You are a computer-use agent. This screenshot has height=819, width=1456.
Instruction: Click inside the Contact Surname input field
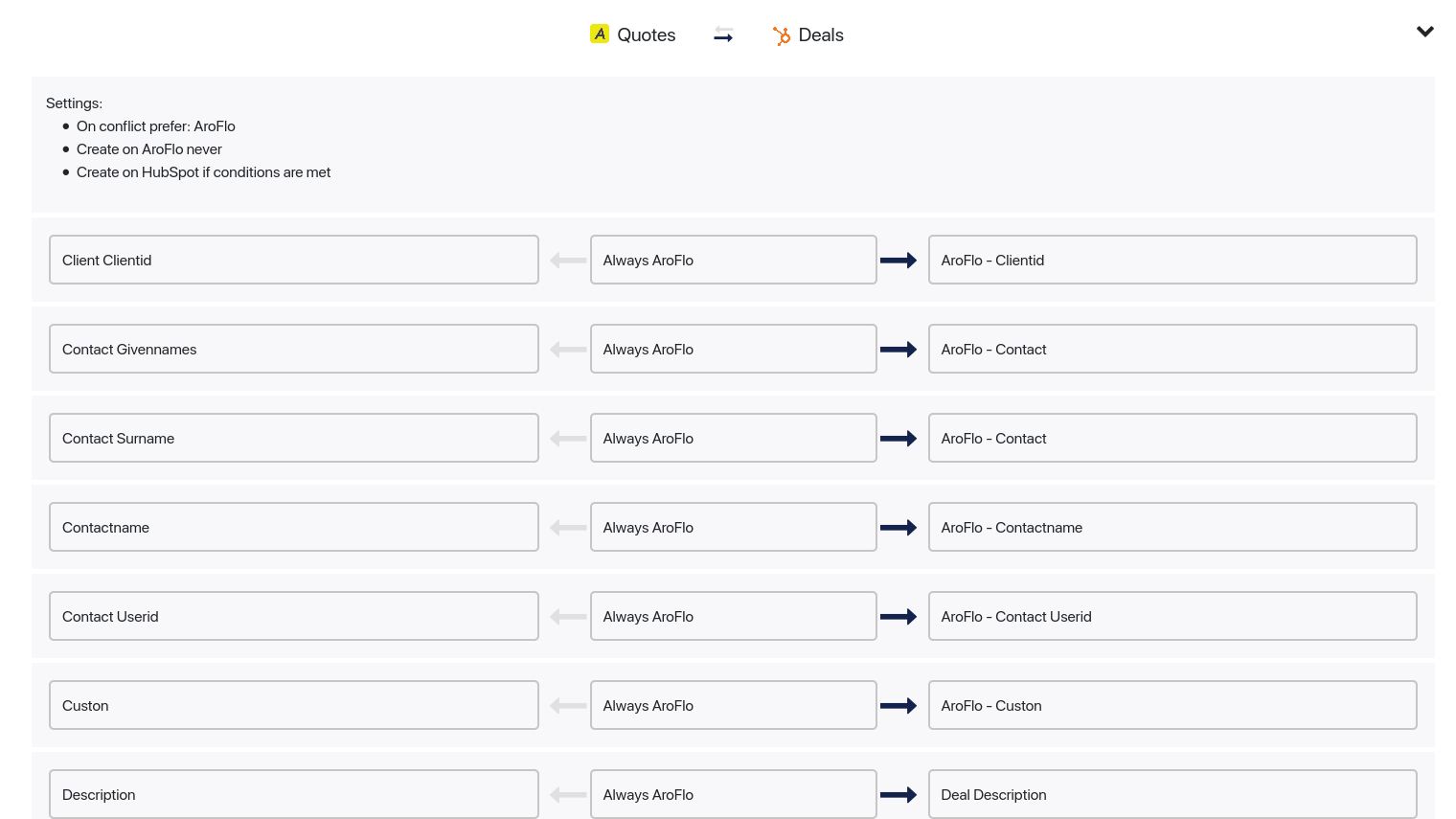(294, 438)
